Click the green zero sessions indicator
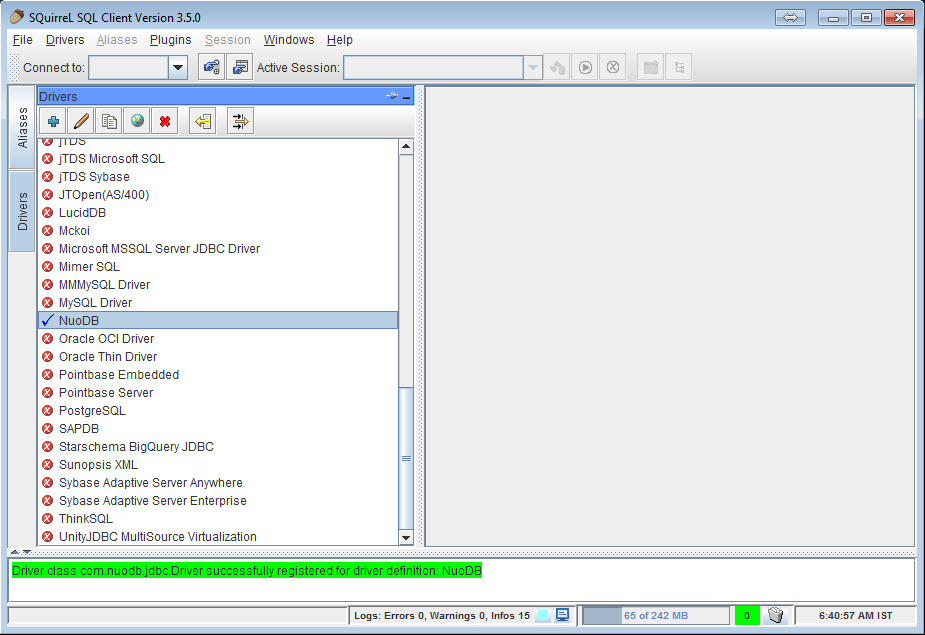 747,616
